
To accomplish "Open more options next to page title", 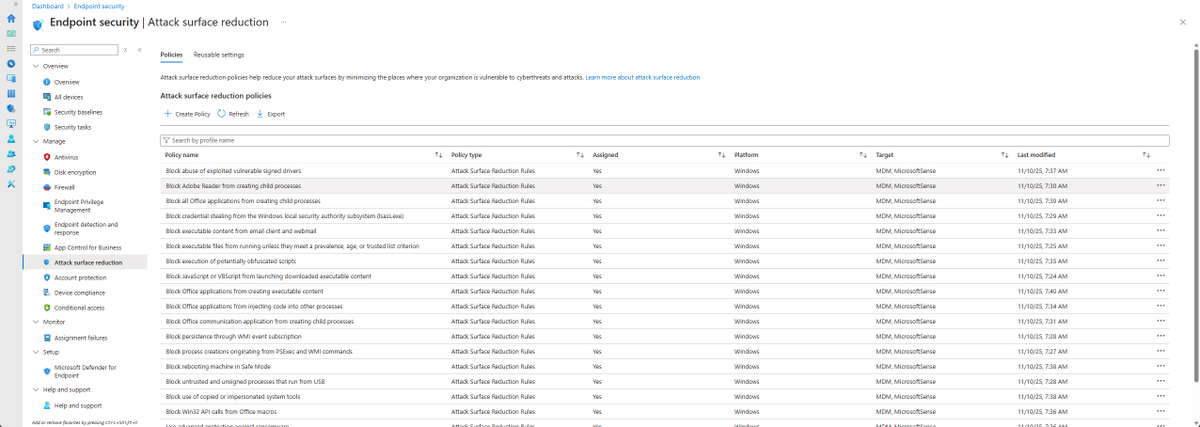I will [284, 21].
